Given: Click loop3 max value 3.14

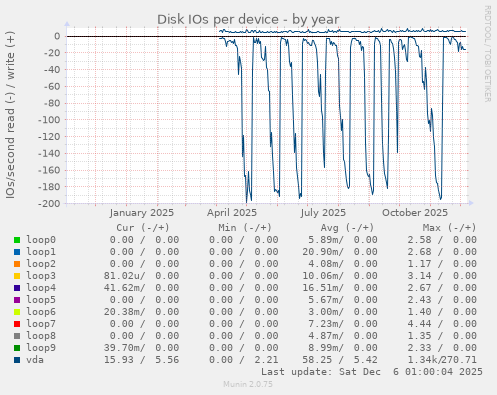Looking at the screenshot, I should pyautogui.click(x=419, y=276).
